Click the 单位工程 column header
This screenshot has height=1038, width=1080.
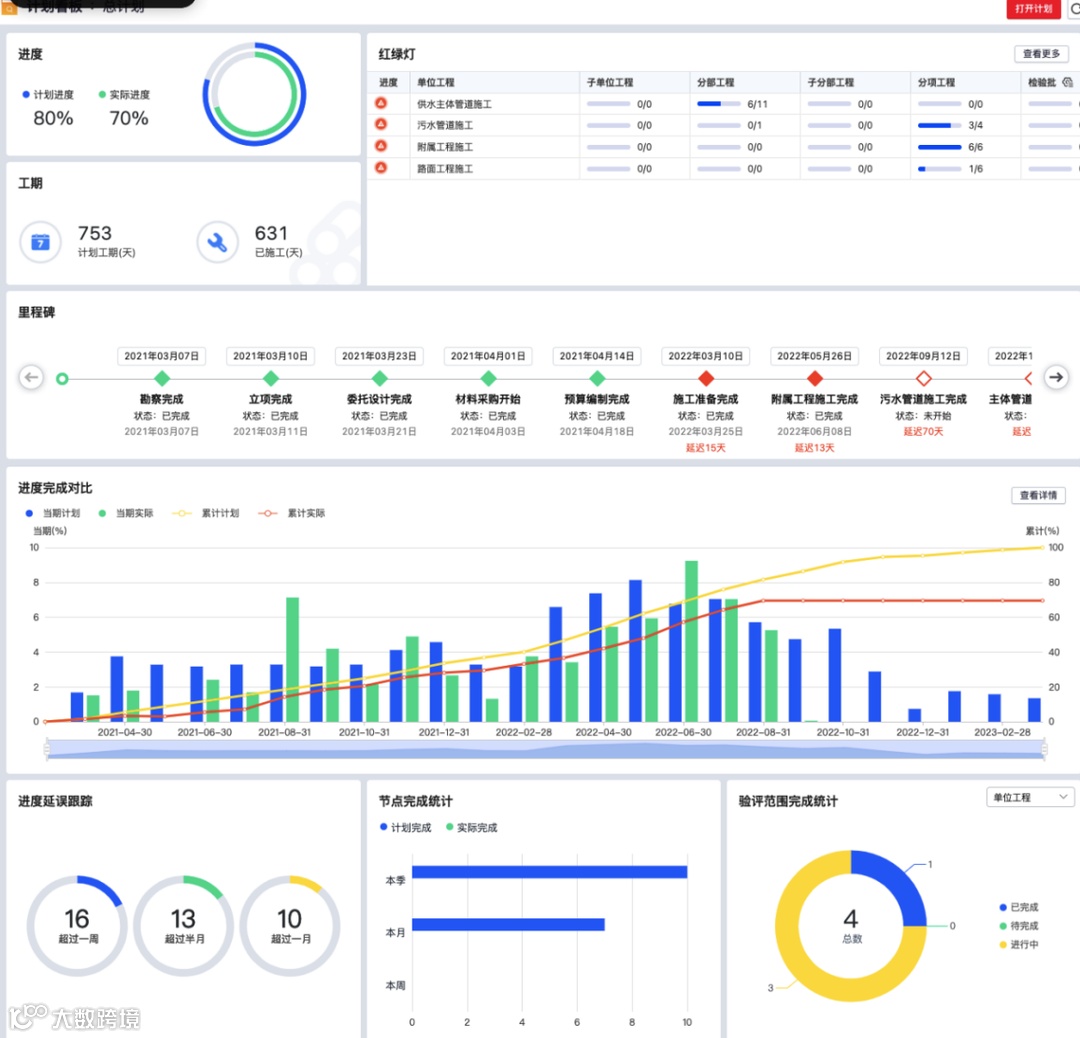click(435, 83)
